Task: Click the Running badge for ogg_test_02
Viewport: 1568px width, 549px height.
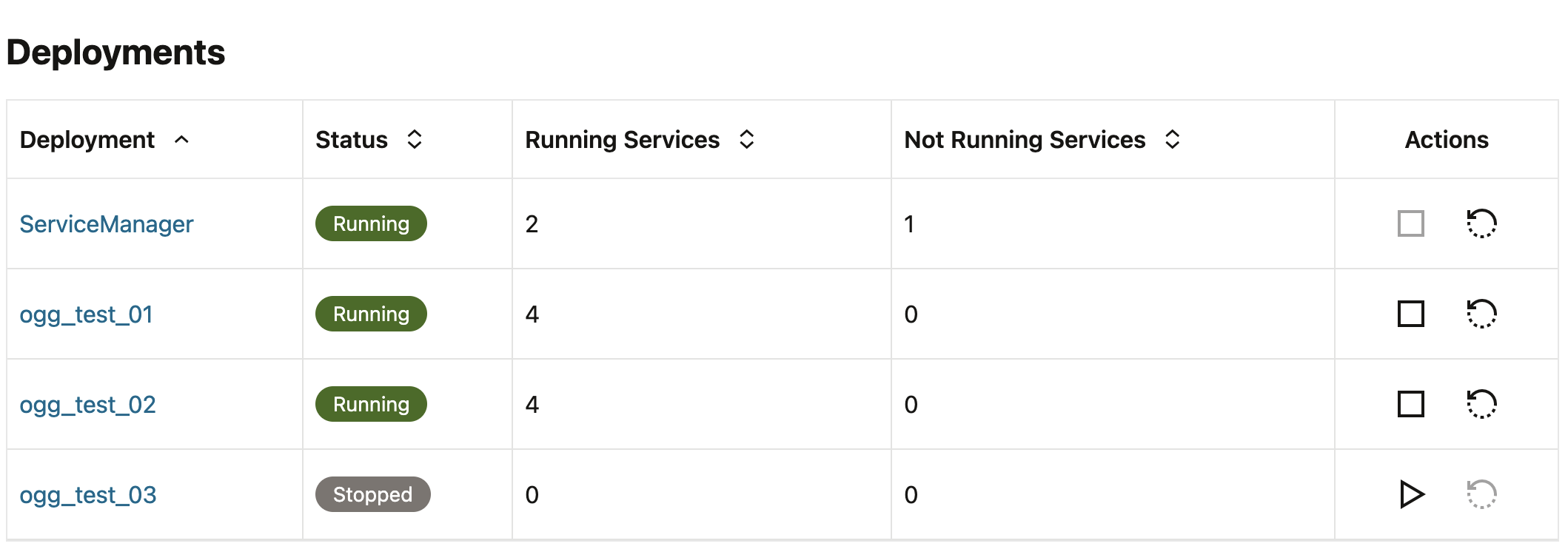Action: coord(371,404)
